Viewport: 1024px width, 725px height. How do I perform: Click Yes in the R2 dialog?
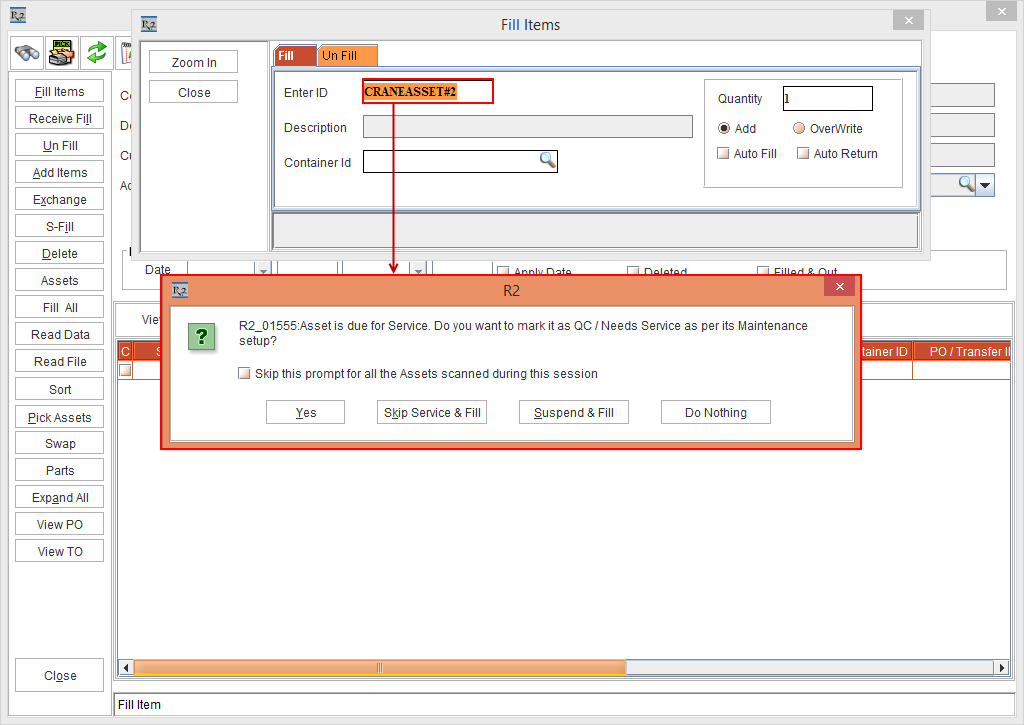click(305, 412)
